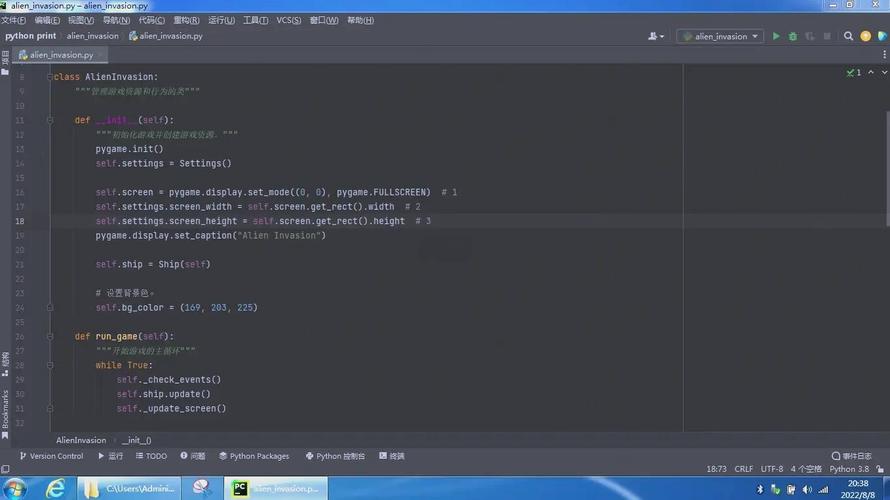Toggle tool window bars at bottom-left corner
890x500 pixels.
[5, 469]
